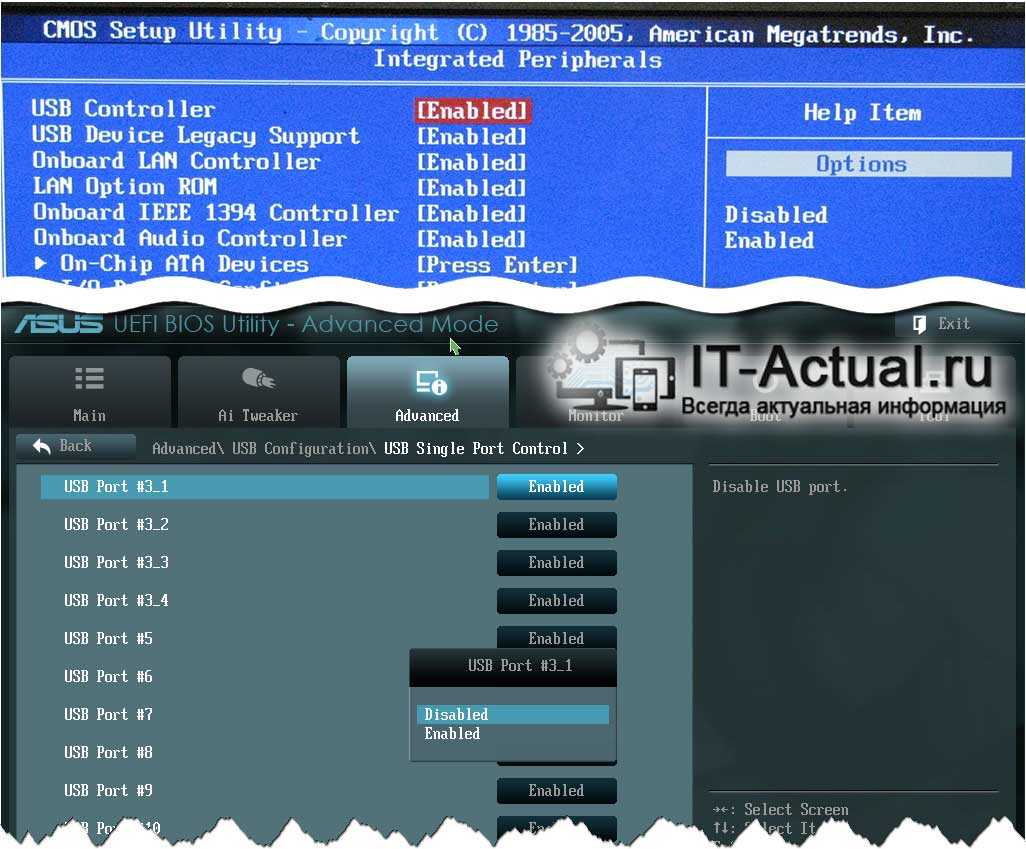
Task: Select Onboard Audio Controller Enabled value
Action: [472, 239]
